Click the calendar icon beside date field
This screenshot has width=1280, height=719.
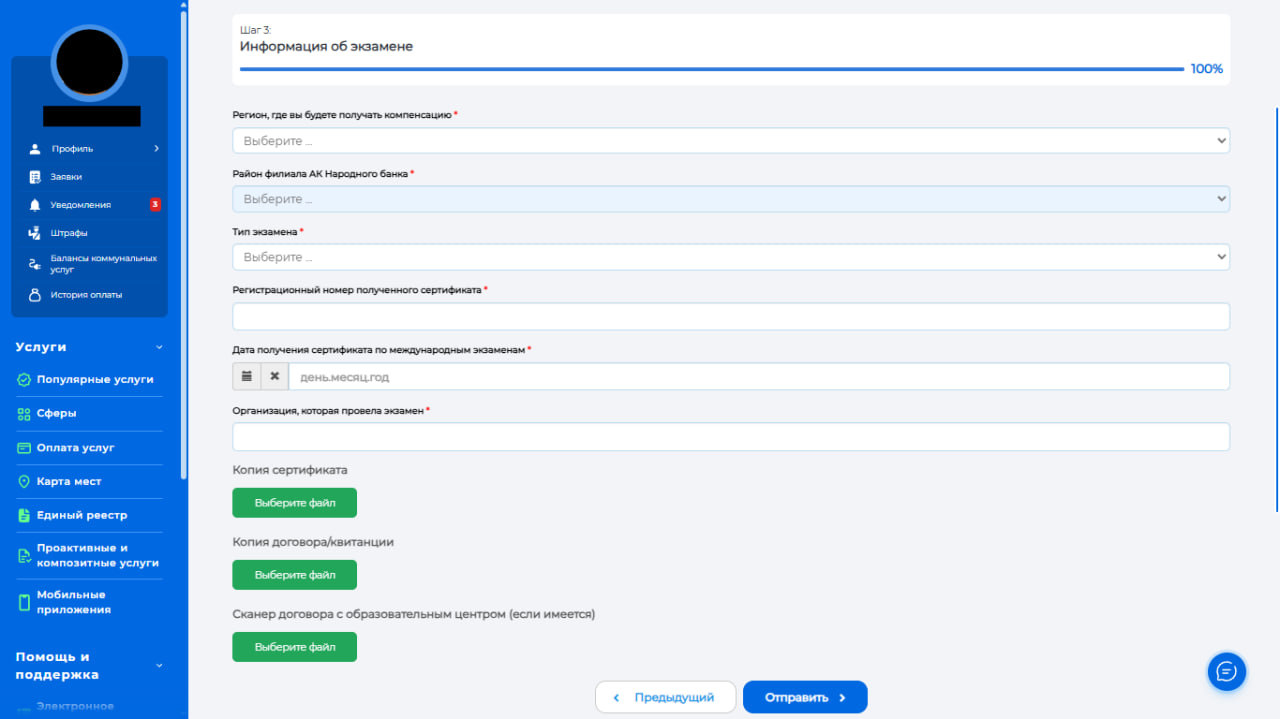247,376
